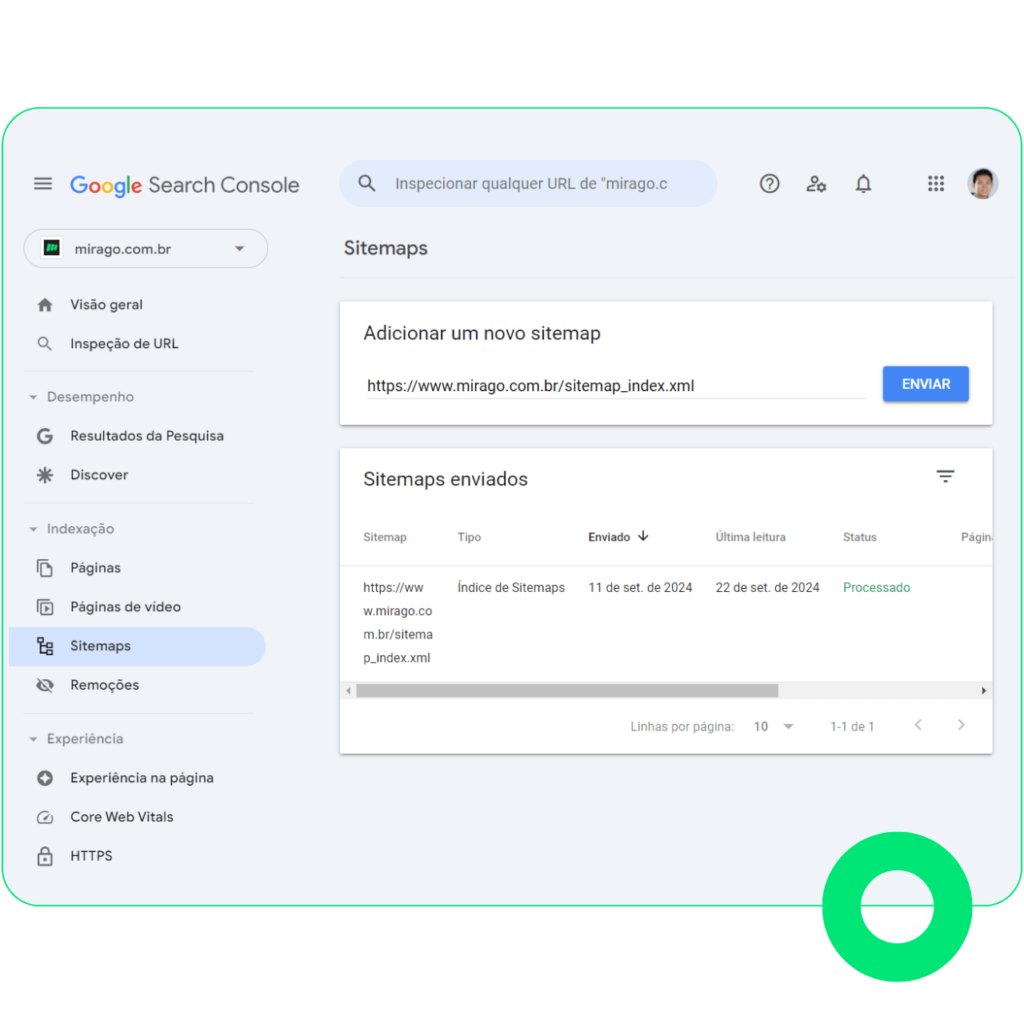Click the Remoções crossed-eye icon
This screenshot has height=1024, width=1024.
point(44,685)
